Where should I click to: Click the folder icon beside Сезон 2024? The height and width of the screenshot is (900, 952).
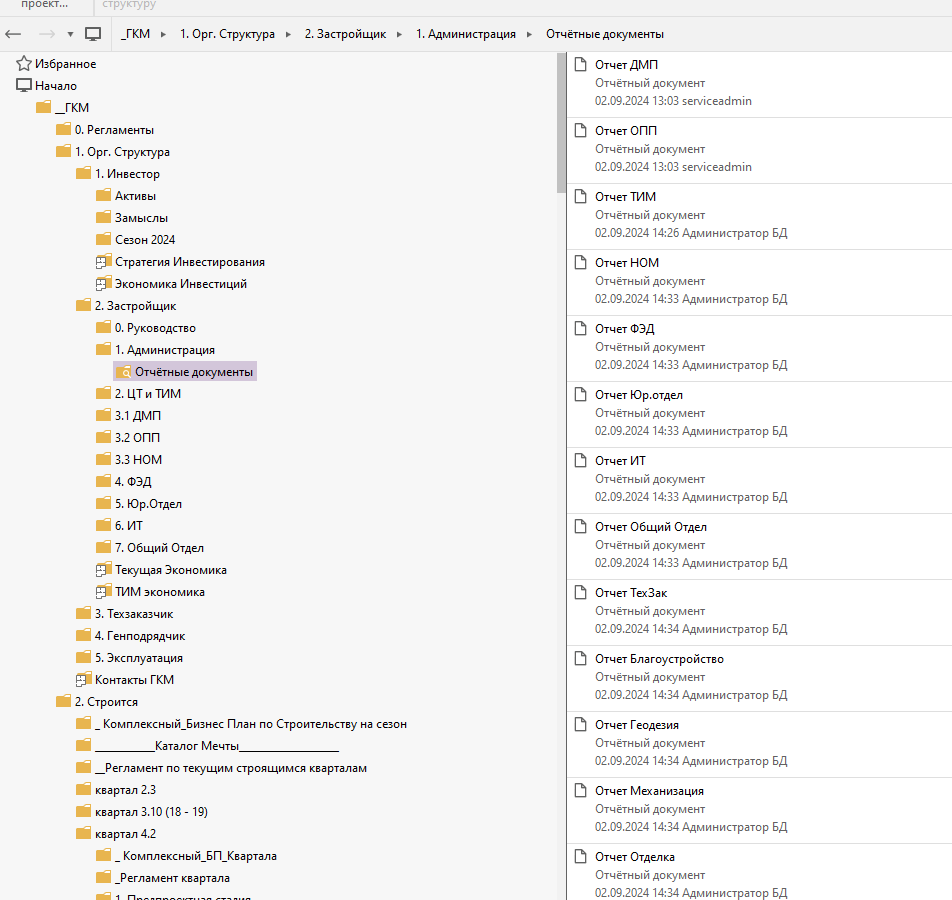pos(103,240)
